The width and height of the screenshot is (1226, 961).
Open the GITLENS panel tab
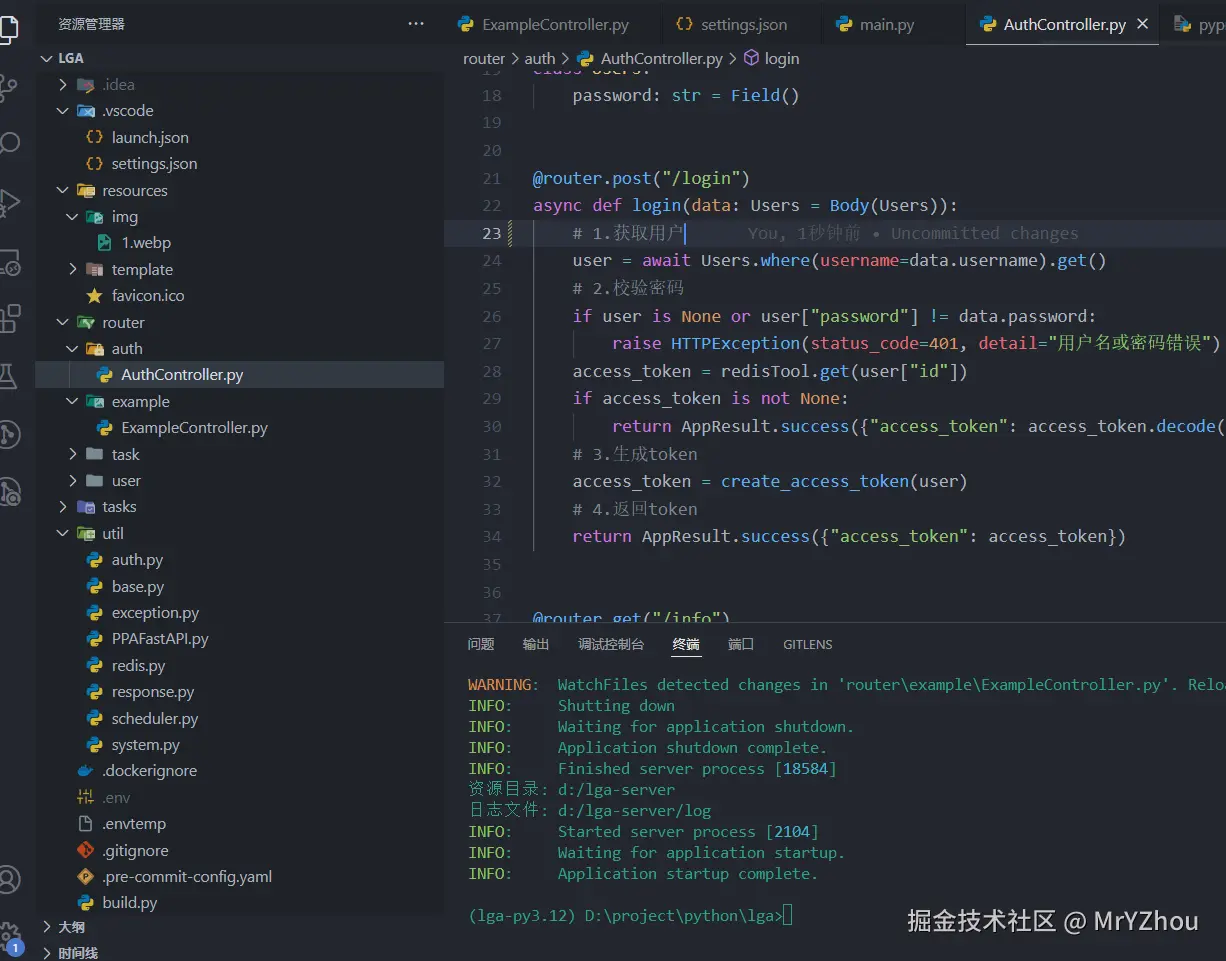click(808, 644)
